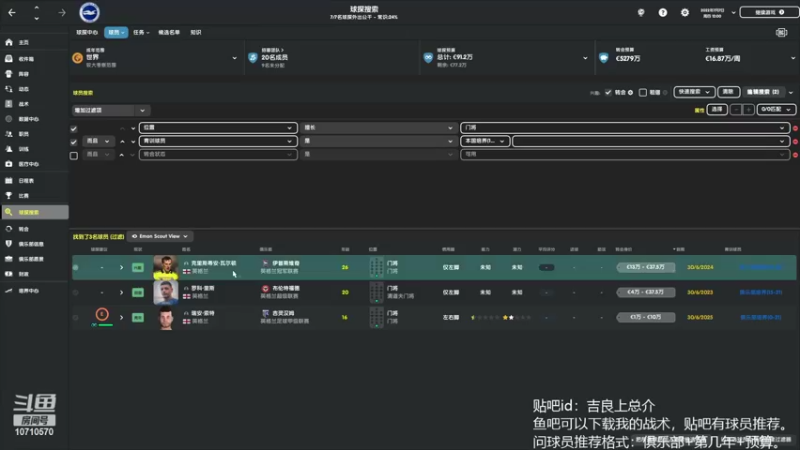Open Dynamics in the sidebar

pyautogui.click(x=9, y=89)
